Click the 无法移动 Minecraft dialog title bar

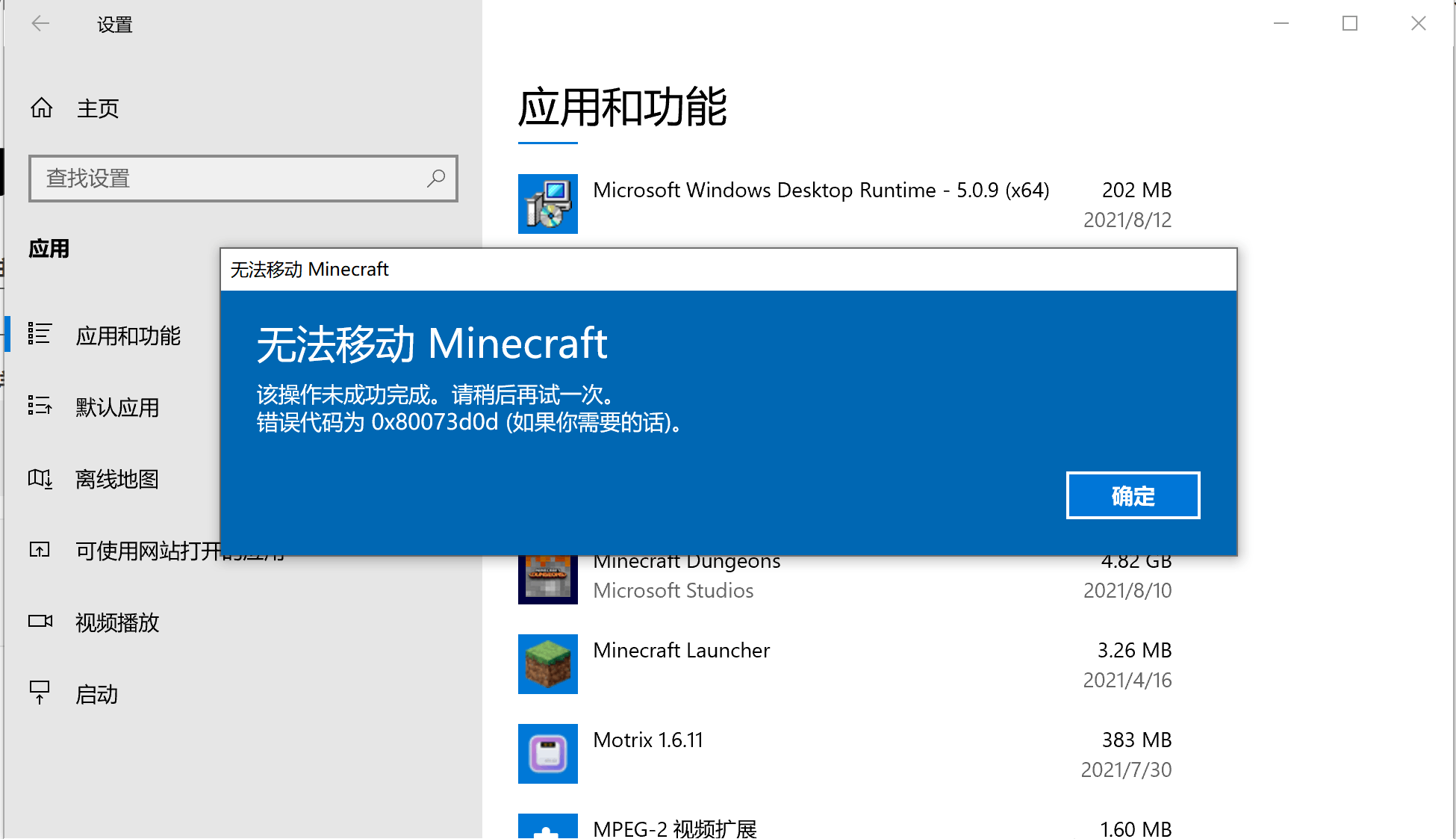[728, 270]
